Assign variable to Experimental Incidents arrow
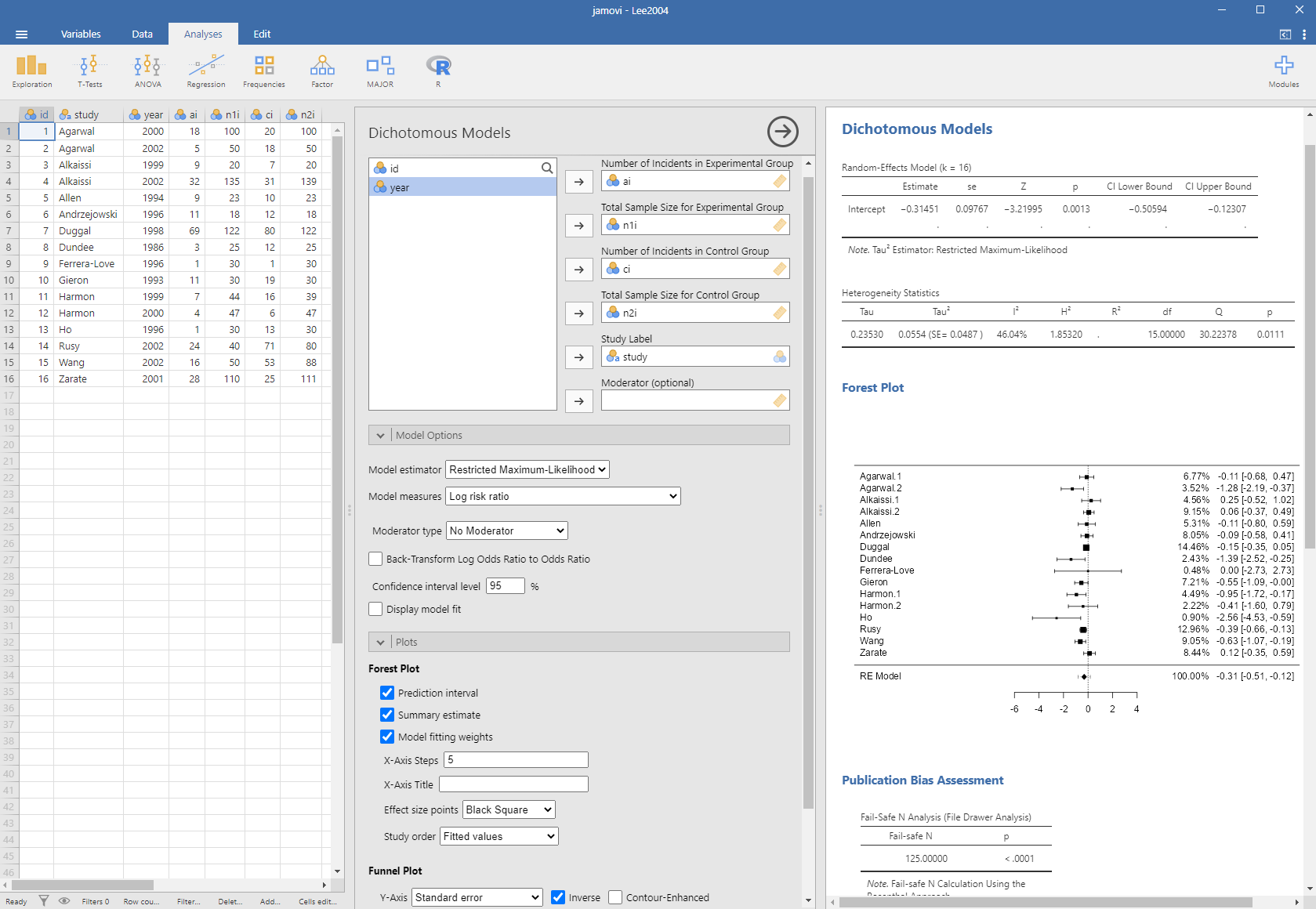1316x909 pixels. click(x=579, y=182)
